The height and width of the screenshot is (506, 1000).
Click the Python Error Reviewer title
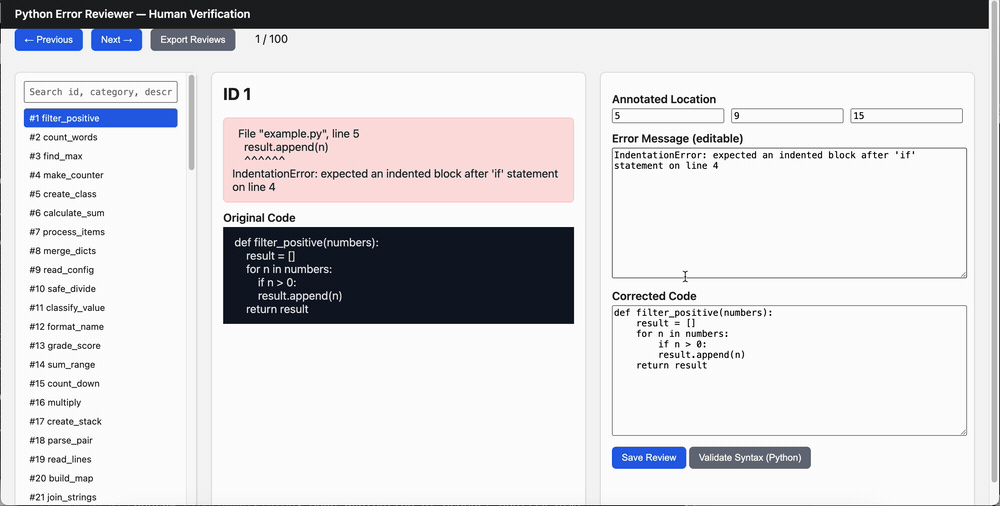132,14
